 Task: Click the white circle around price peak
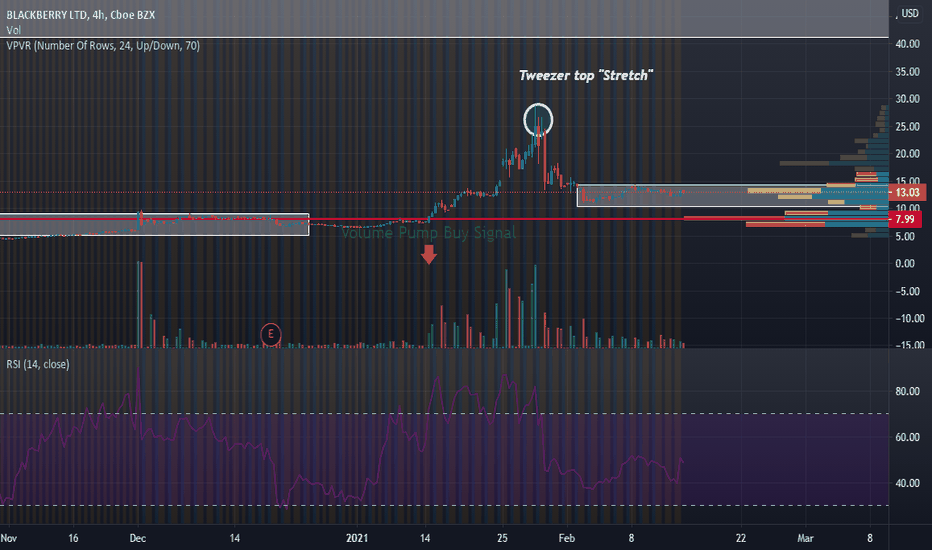click(538, 120)
